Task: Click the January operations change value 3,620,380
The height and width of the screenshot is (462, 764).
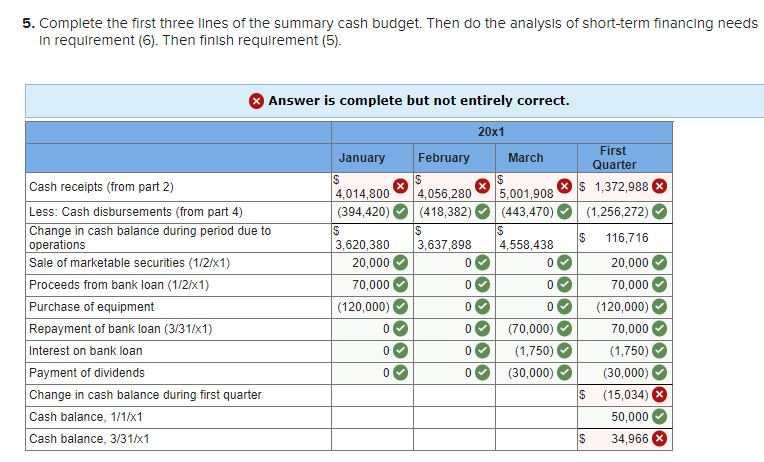Action: pyautogui.click(x=362, y=245)
